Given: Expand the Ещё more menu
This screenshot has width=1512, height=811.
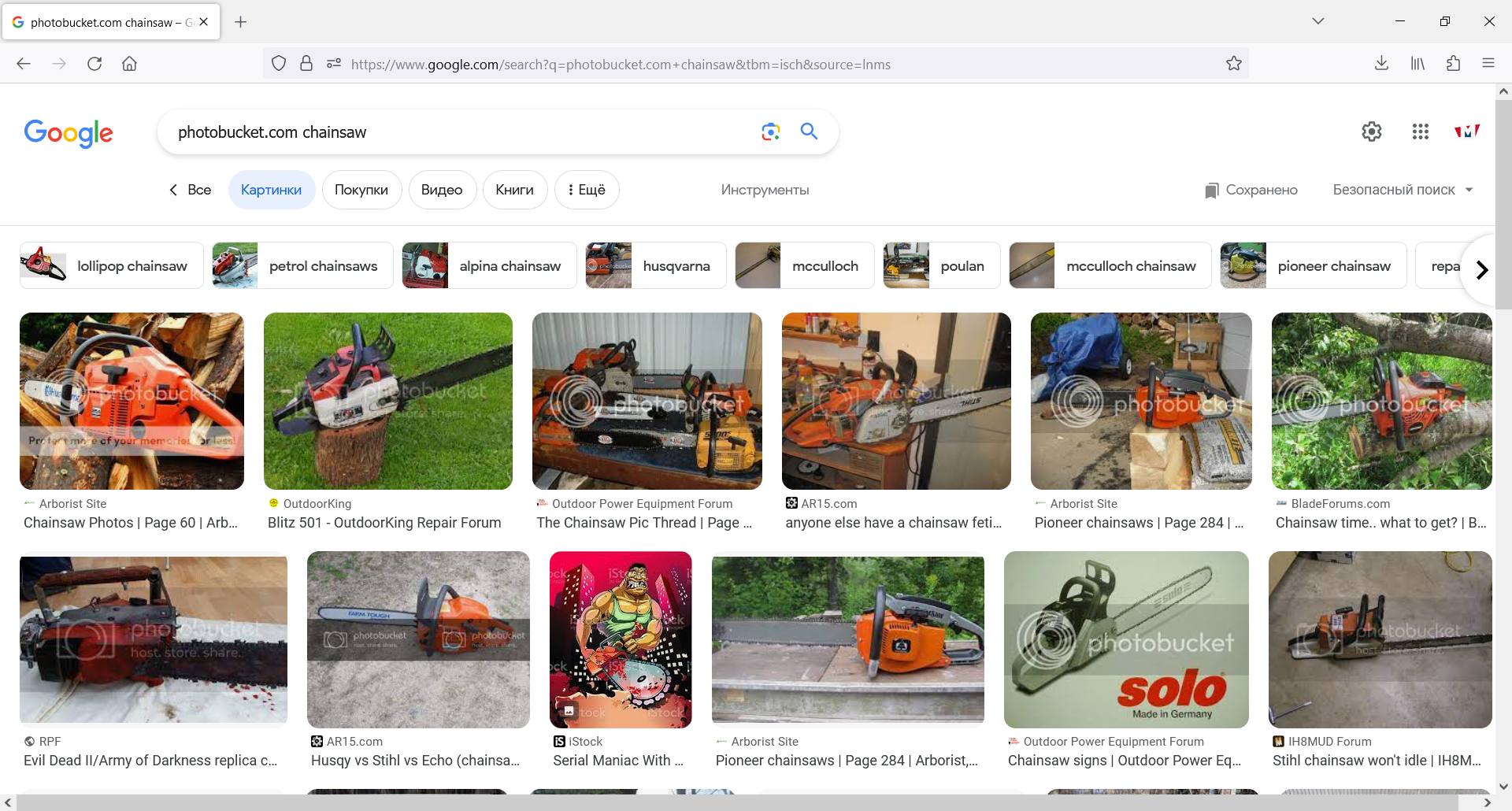Looking at the screenshot, I should click(587, 190).
